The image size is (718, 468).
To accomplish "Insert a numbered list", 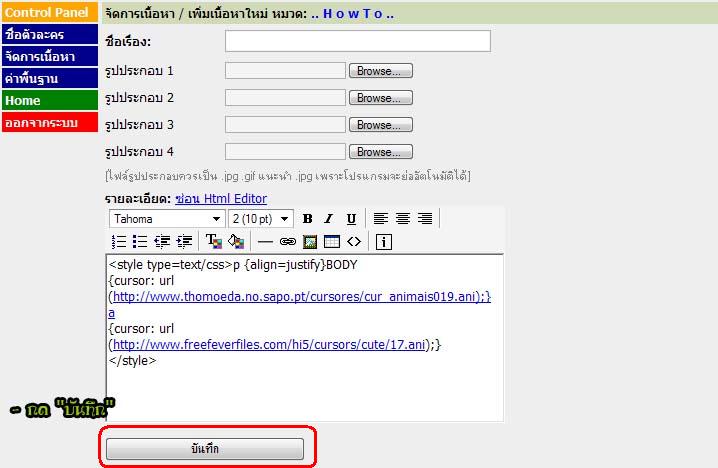I will tap(119, 241).
